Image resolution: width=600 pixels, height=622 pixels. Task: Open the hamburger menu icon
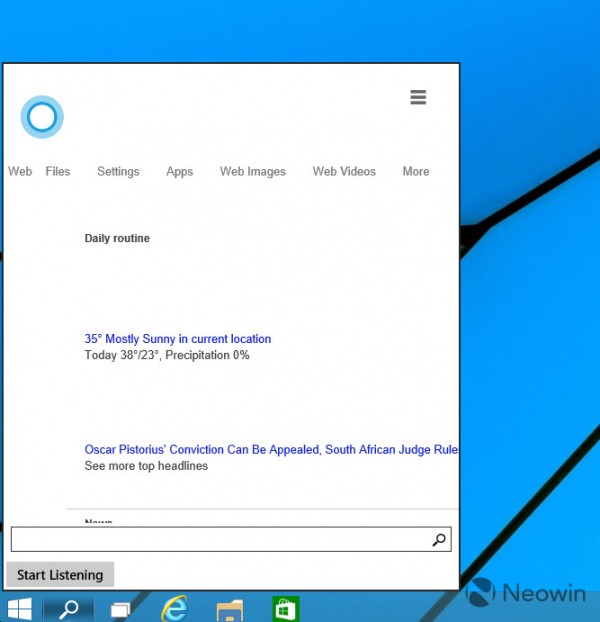418,97
